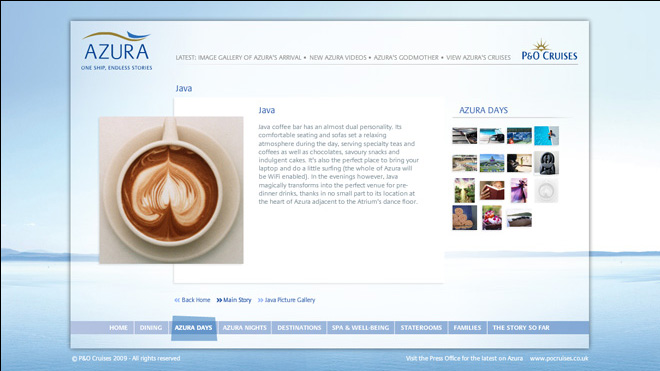Click the large latte art coffee image
This screenshot has height=371, width=660.
pos(171,190)
